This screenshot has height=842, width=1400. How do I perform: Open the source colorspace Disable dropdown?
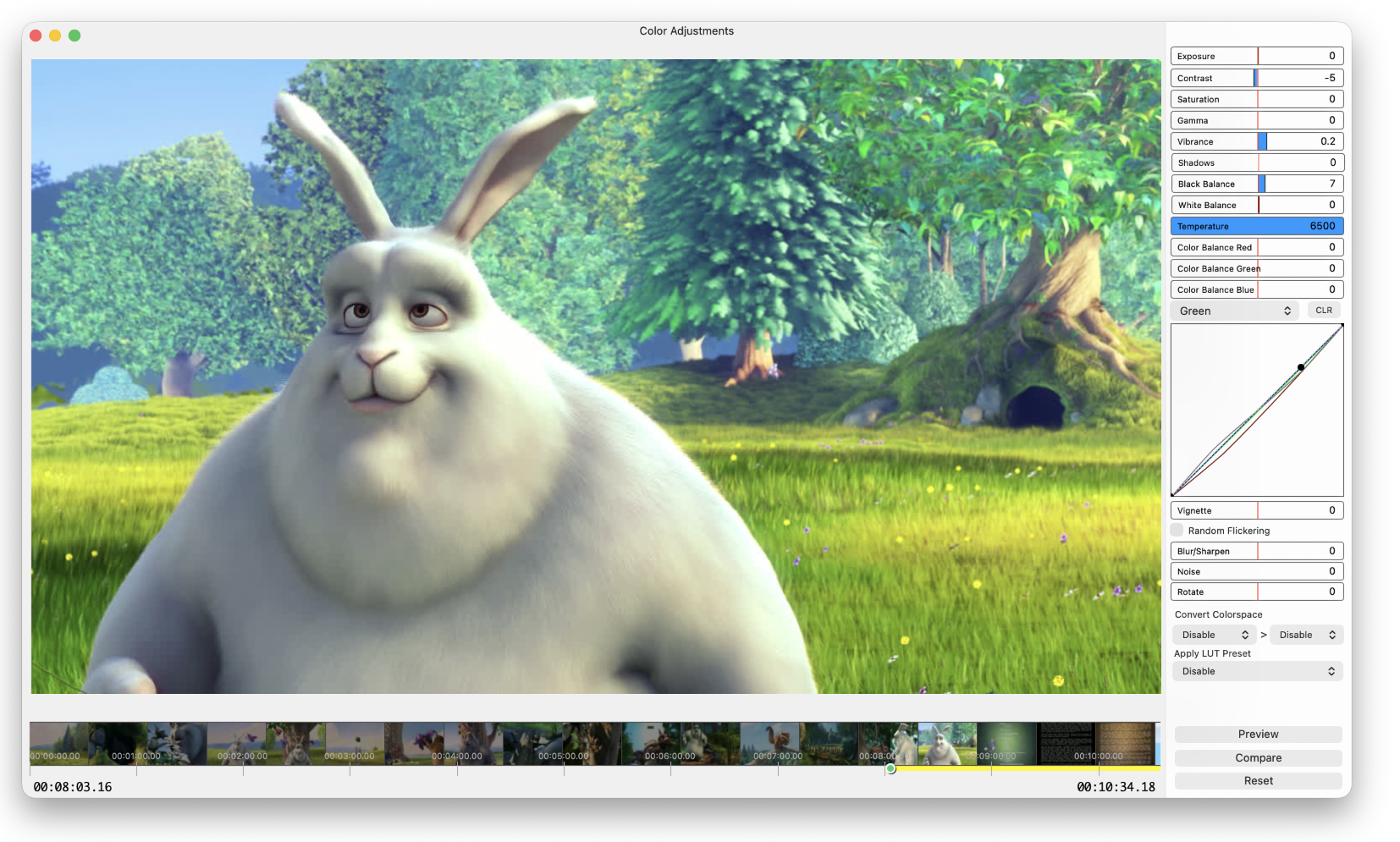[x=1214, y=635]
